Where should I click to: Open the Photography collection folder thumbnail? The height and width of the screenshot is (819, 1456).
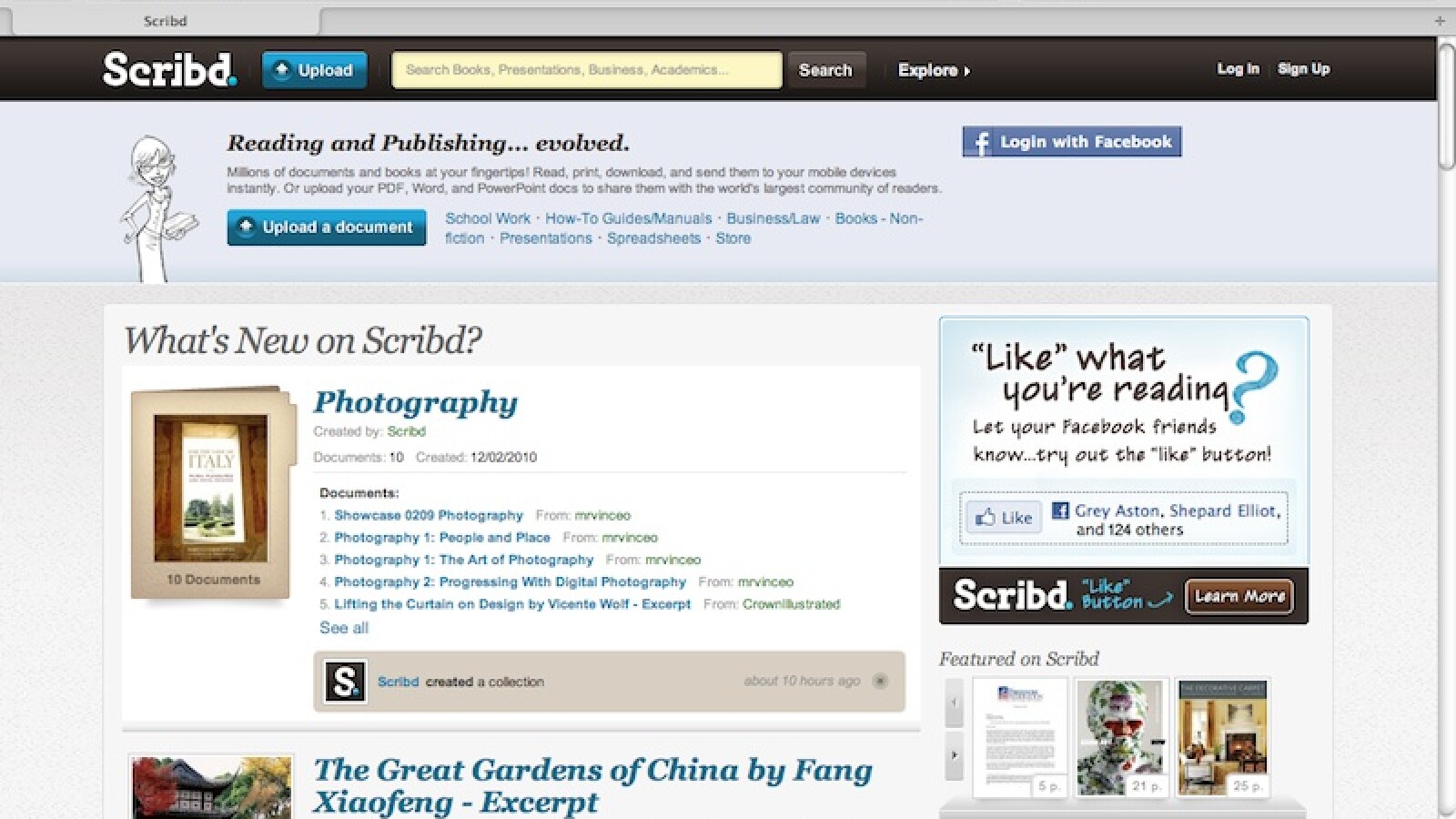212,491
